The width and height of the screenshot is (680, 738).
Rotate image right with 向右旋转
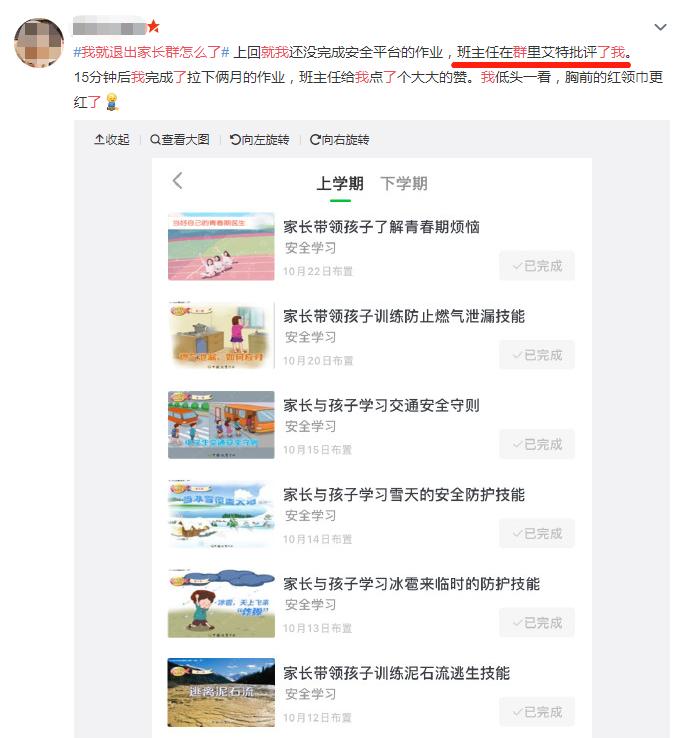pos(339,140)
